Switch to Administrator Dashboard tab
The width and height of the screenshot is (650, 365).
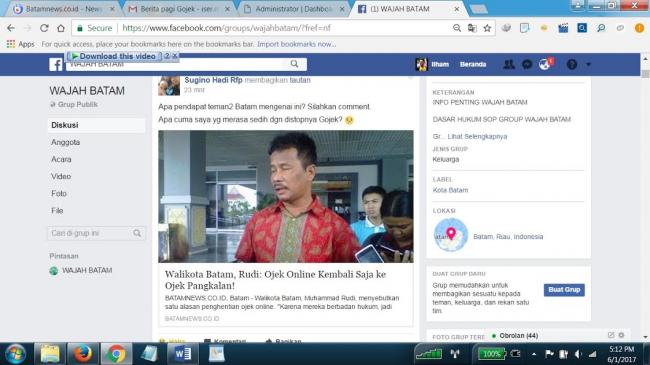click(x=293, y=9)
